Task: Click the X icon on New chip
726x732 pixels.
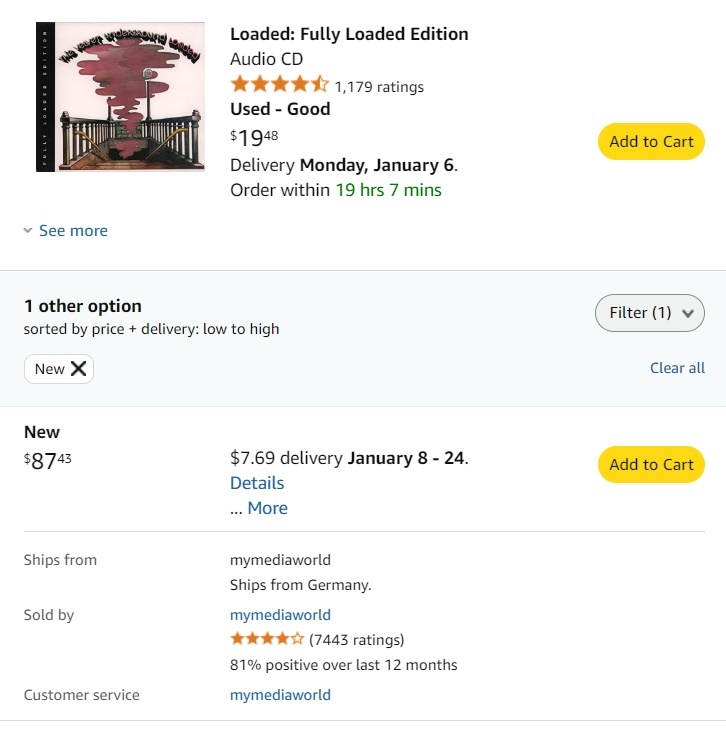Action: coord(79,369)
